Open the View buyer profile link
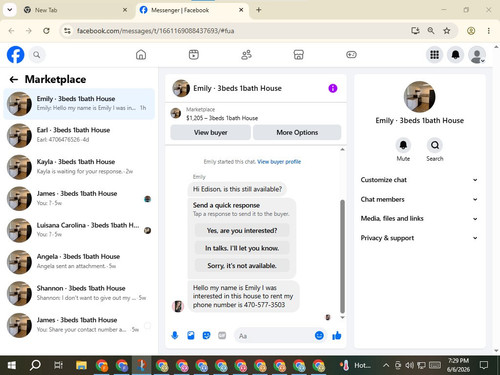This screenshot has height=375, width=500. 279,162
